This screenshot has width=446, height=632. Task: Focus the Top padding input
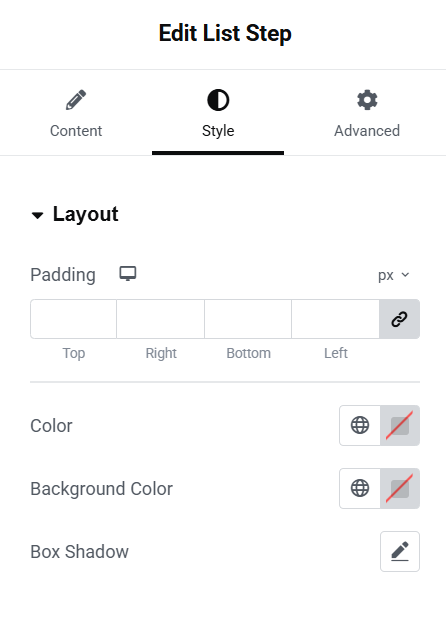[73, 319]
